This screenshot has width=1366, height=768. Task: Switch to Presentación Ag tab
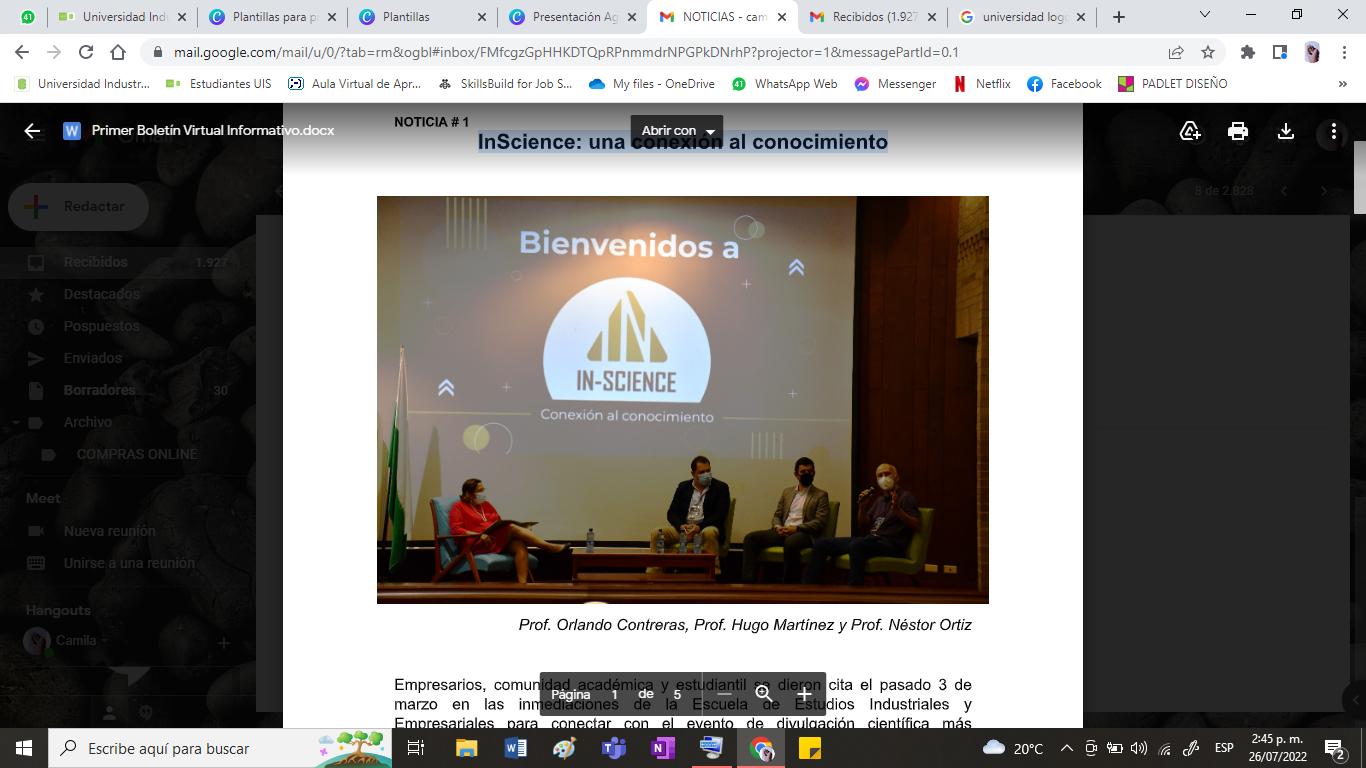pyautogui.click(x=572, y=17)
